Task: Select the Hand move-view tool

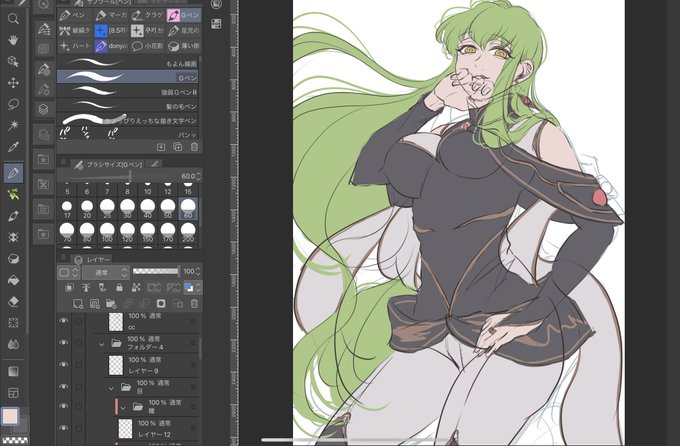Action: click(x=13, y=40)
